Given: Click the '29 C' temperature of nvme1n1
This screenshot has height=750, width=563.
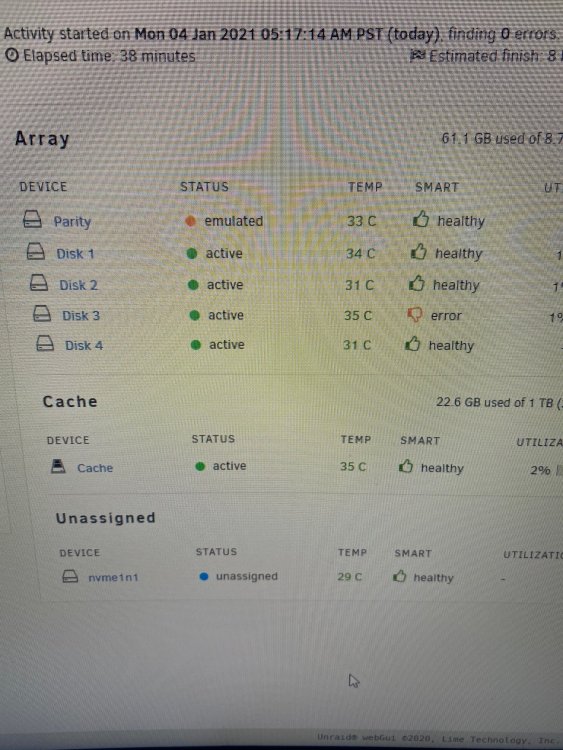Looking at the screenshot, I should [x=350, y=577].
